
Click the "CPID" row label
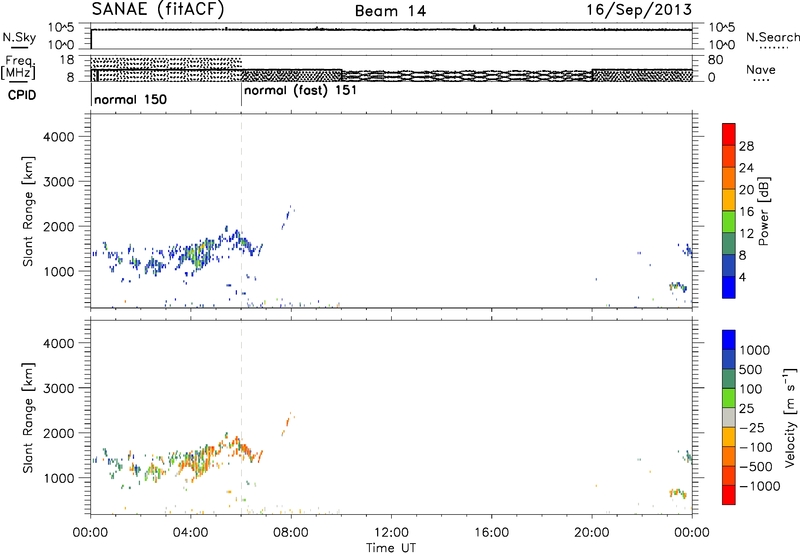22,95
